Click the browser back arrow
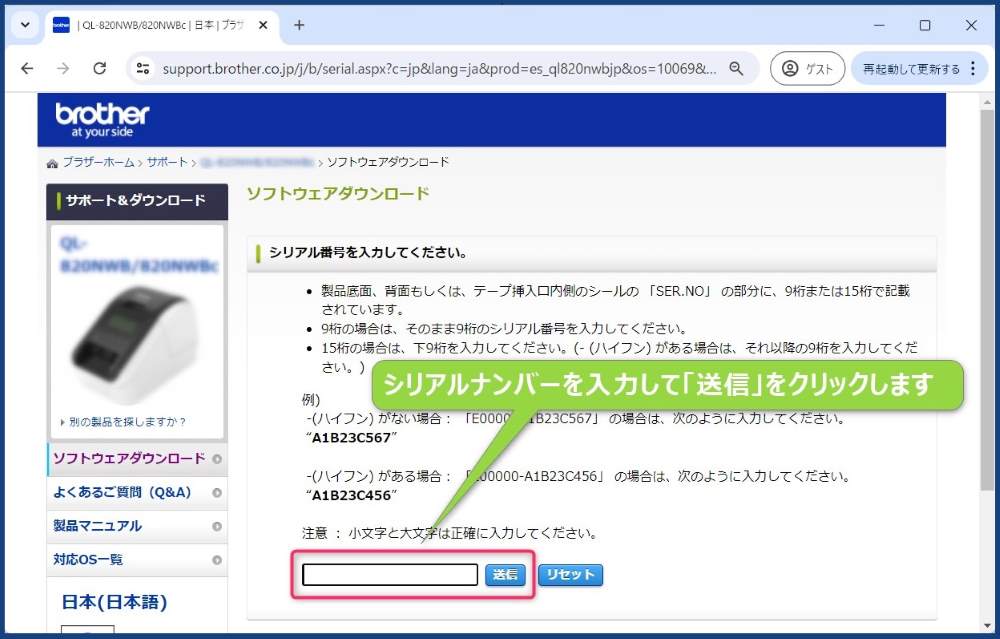This screenshot has width=1000, height=639. [x=27, y=68]
